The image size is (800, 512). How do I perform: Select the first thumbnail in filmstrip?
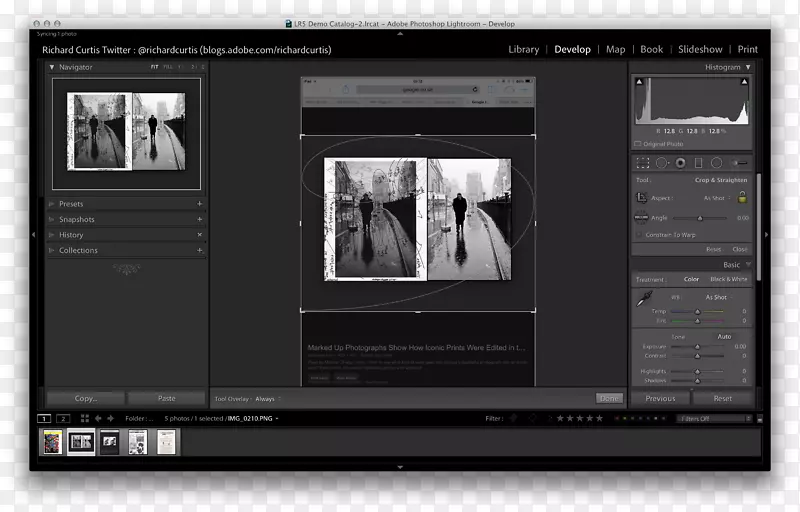(51, 441)
